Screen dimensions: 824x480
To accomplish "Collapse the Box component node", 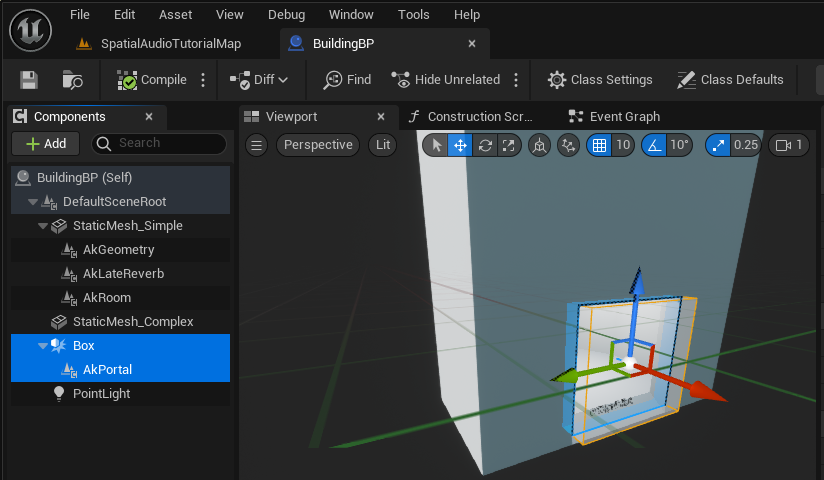I will tap(42, 346).
